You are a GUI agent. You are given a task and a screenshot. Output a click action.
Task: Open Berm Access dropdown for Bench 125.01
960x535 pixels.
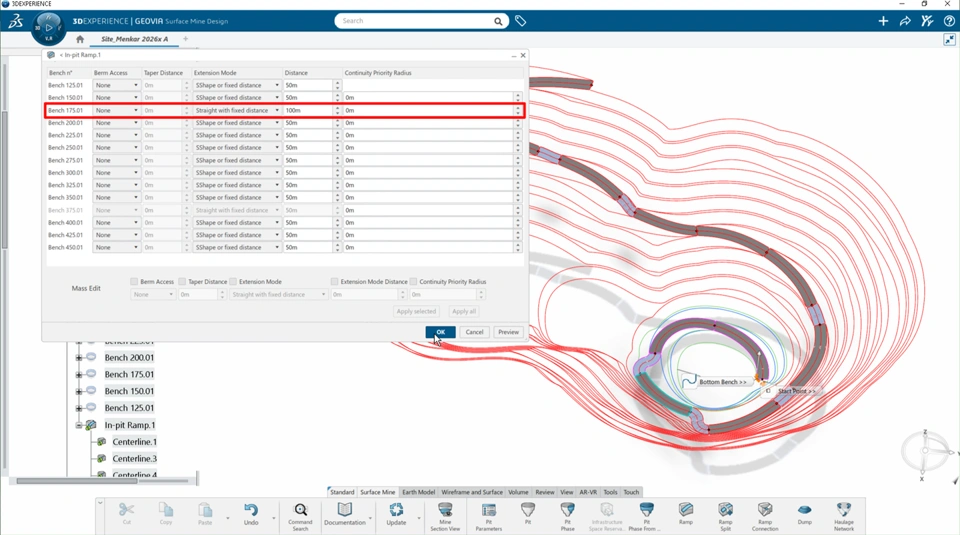[x=116, y=85]
